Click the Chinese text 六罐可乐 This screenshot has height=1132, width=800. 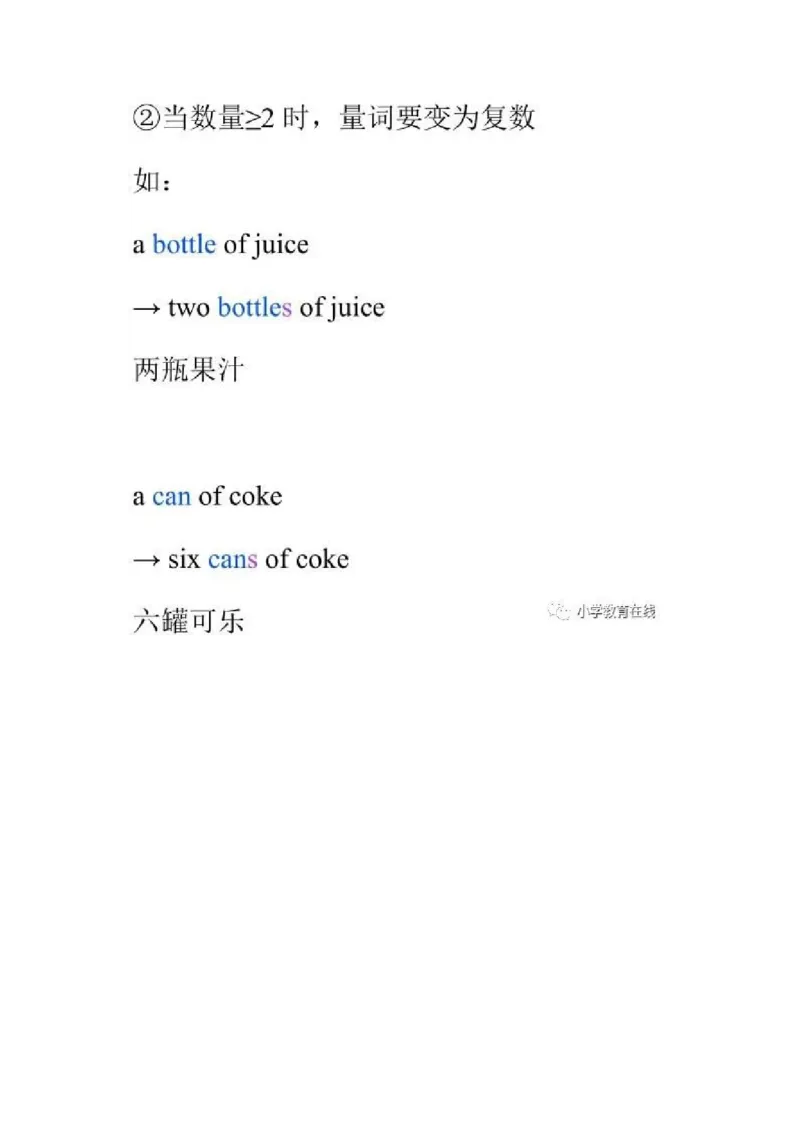click(x=188, y=621)
